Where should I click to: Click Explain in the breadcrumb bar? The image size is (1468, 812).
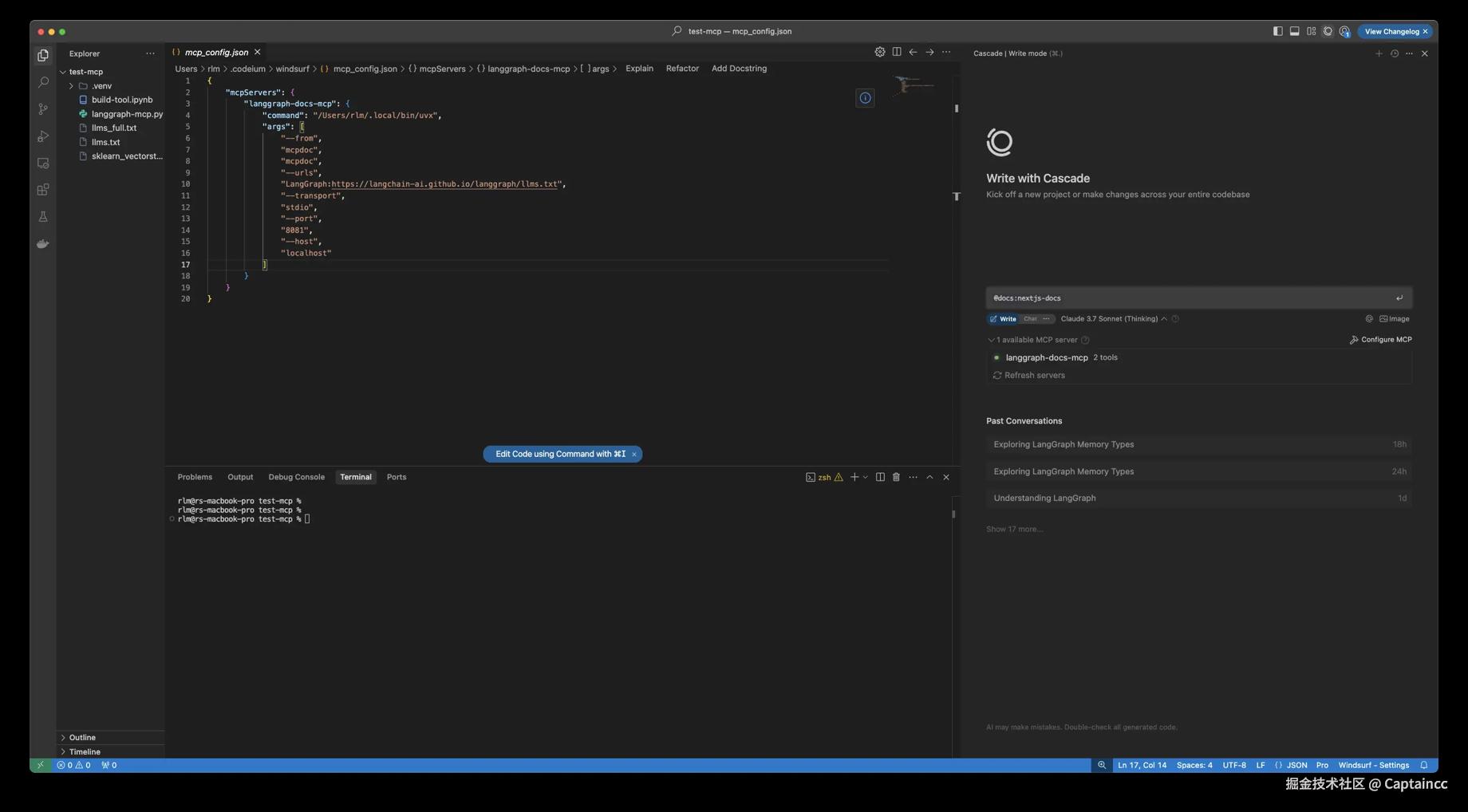click(639, 69)
